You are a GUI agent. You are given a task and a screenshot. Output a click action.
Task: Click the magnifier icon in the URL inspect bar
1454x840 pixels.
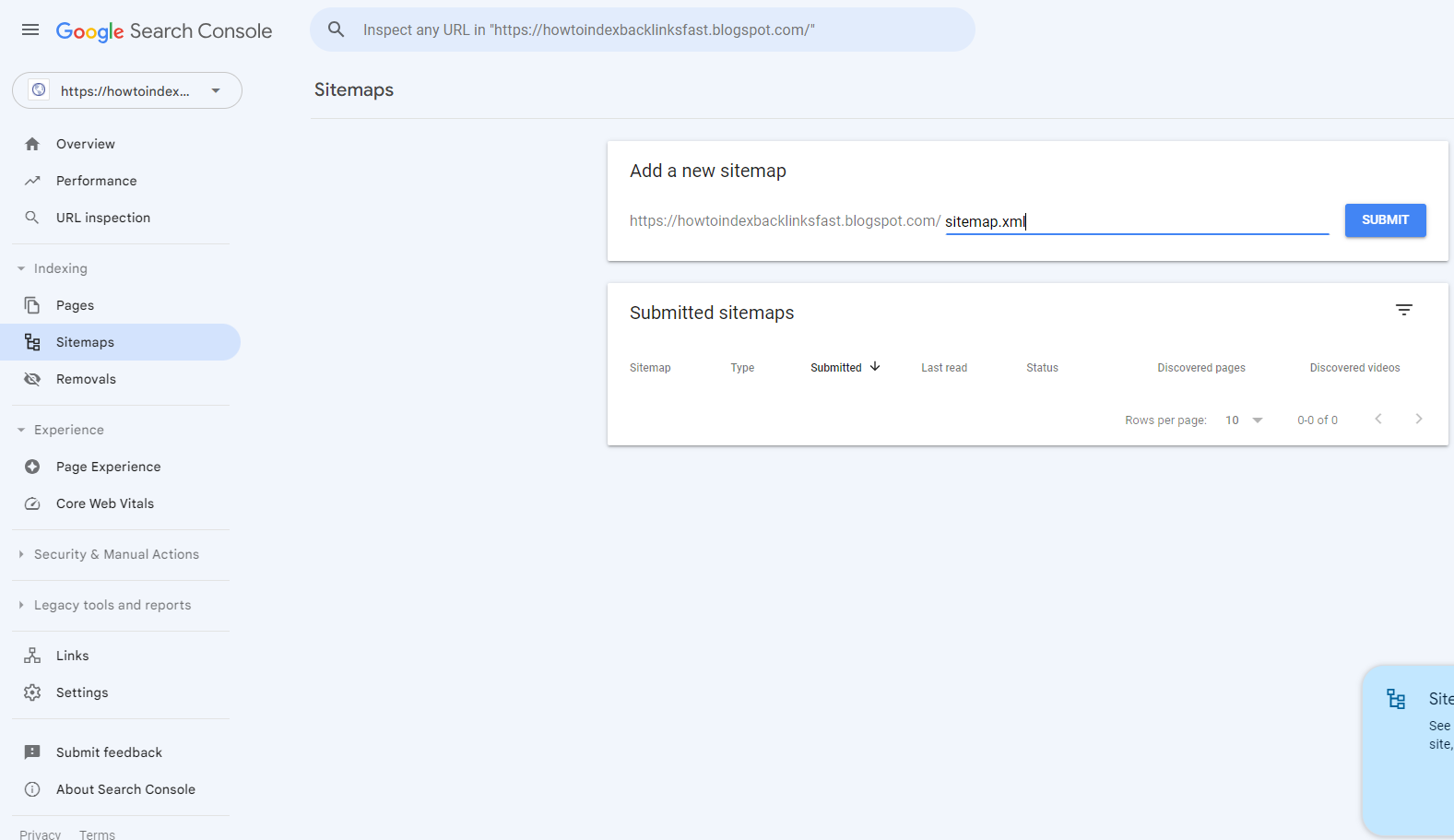pos(337,30)
